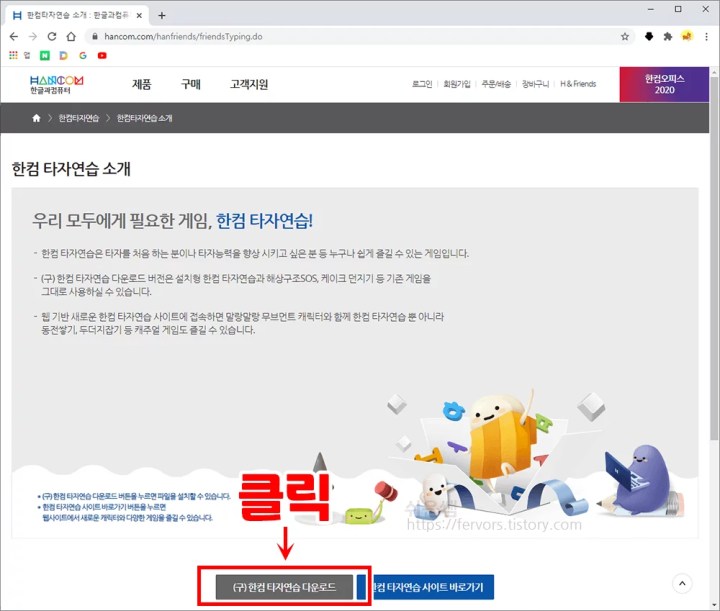This screenshot has width=720, height=611.
Task: Open the Apps grid bookmark
Action: click(x=13, y=55)
